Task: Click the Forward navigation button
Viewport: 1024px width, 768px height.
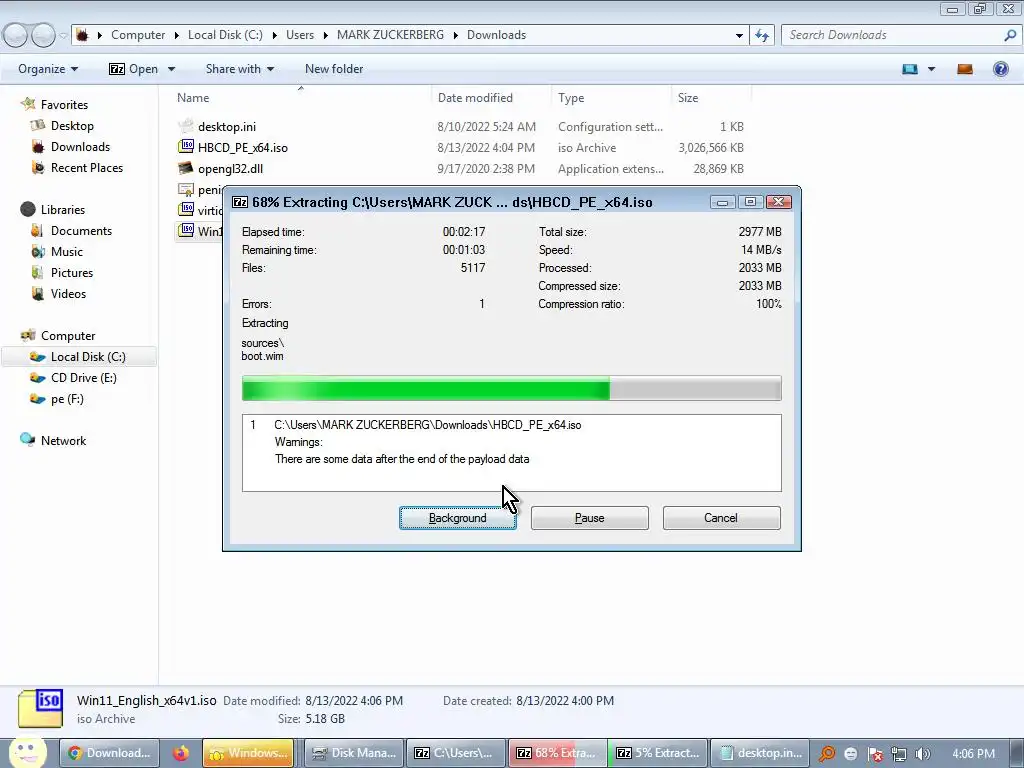Action: pos(43,35)
